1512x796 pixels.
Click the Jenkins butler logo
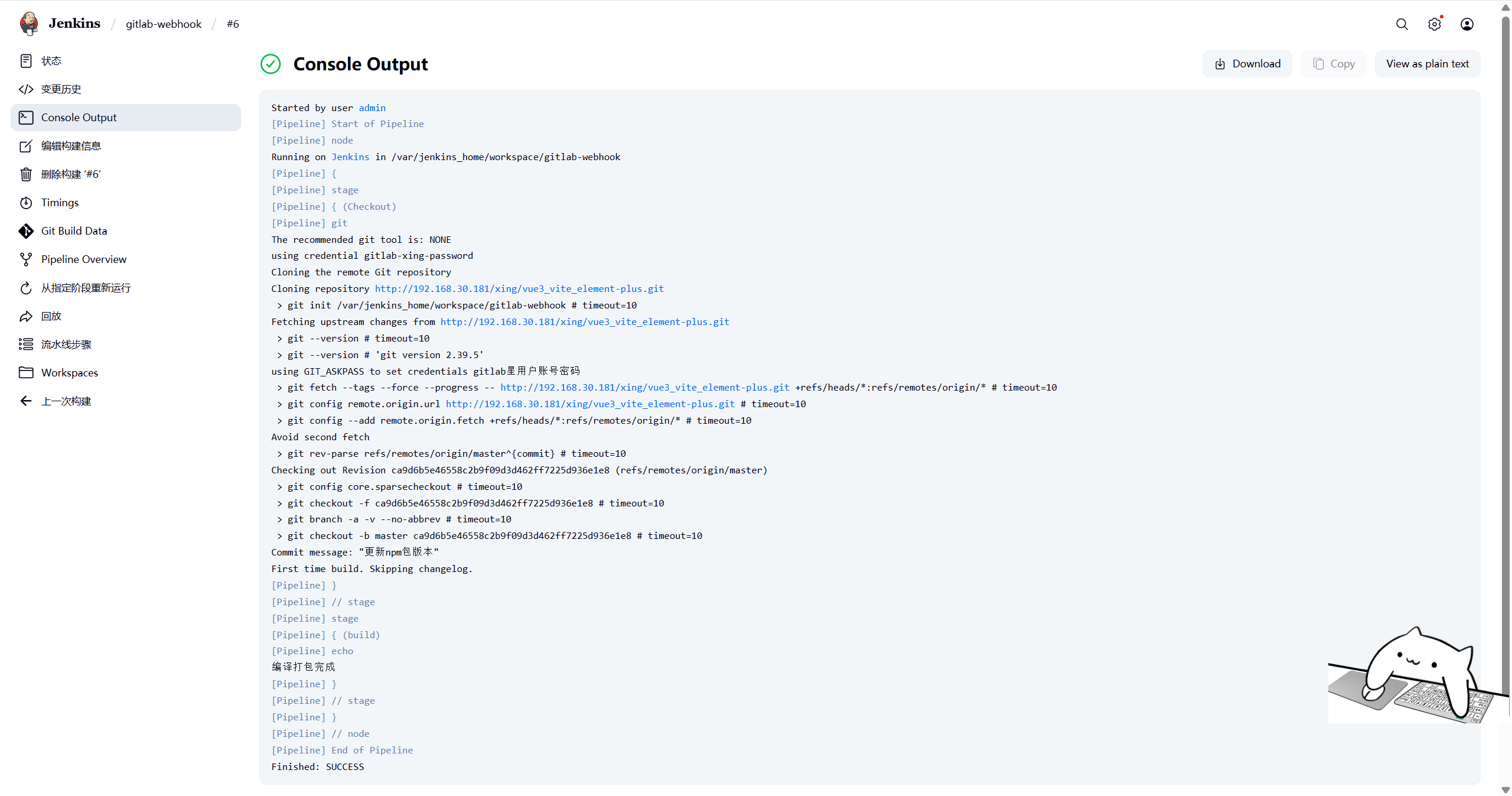tap(29, 24)
